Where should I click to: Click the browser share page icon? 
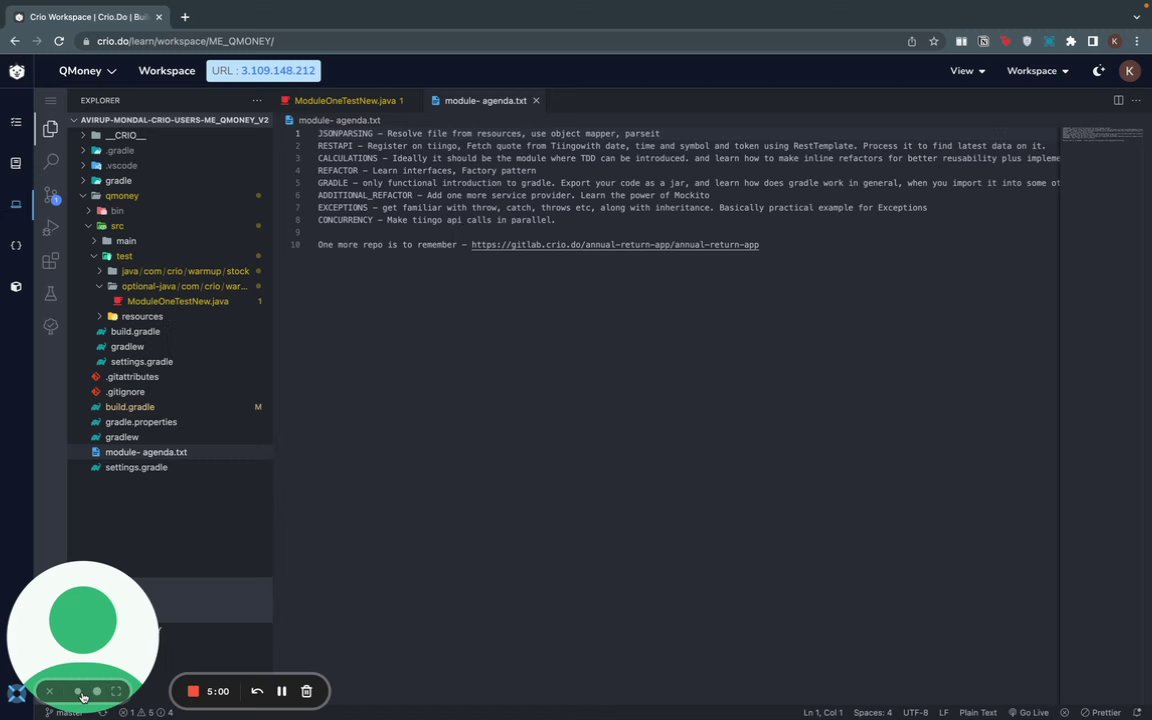click(912, 41)
